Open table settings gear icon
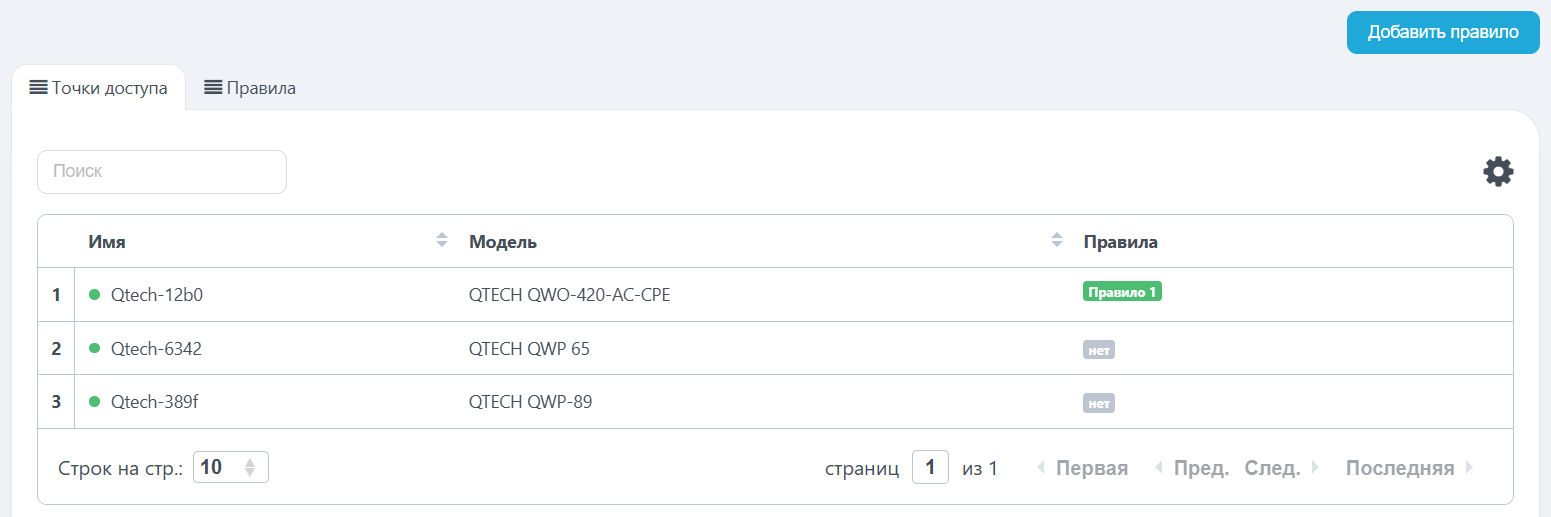Image resolution: width=1551 pixels, height=517 pixels. [x=1497, y=172]
